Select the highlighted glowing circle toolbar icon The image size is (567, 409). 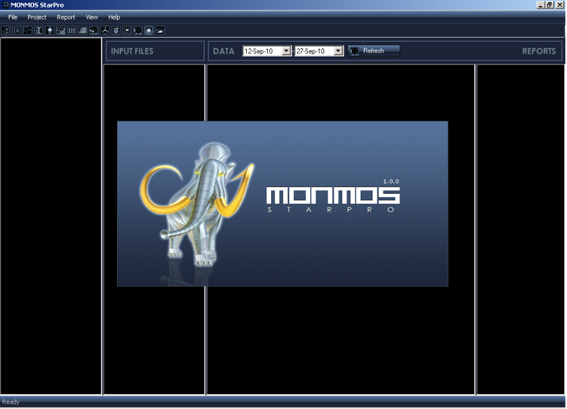point(149,30)
